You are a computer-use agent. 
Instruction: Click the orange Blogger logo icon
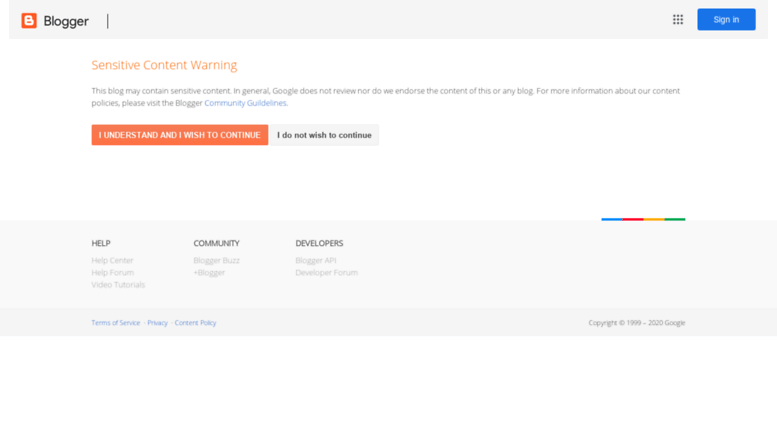[29, 21]
